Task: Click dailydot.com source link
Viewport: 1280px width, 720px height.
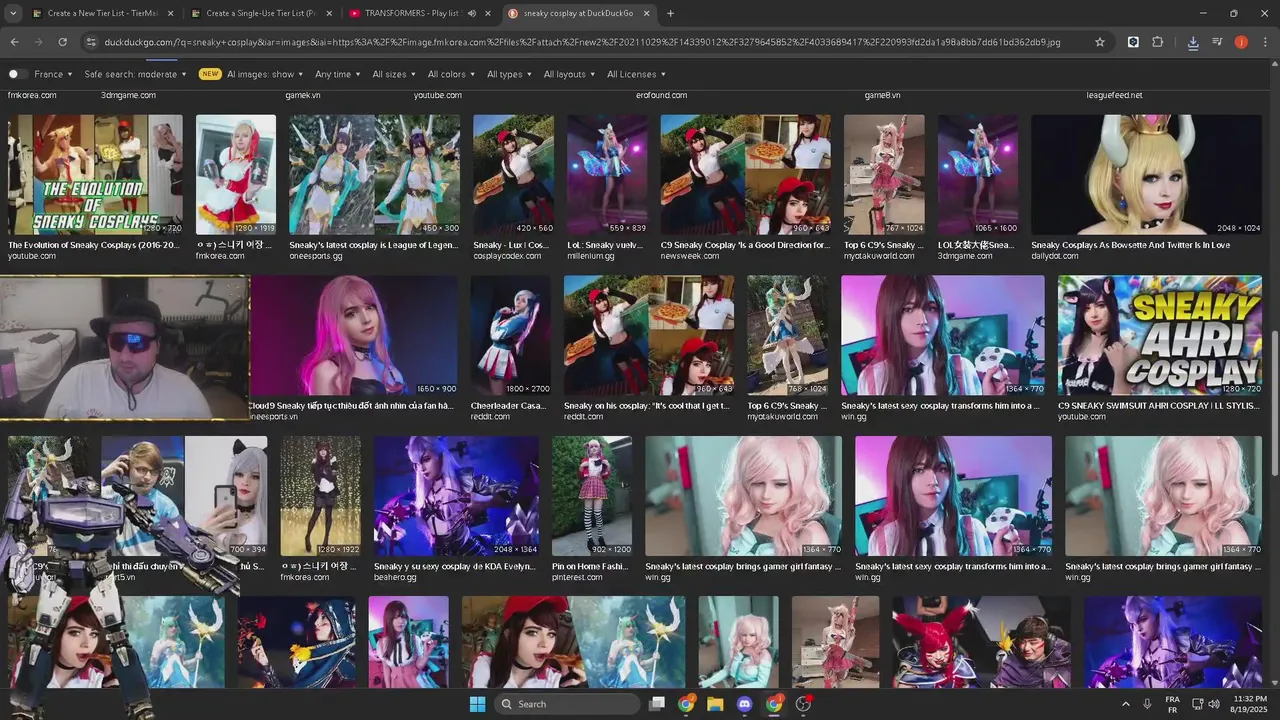Action: coord(1055,256)
